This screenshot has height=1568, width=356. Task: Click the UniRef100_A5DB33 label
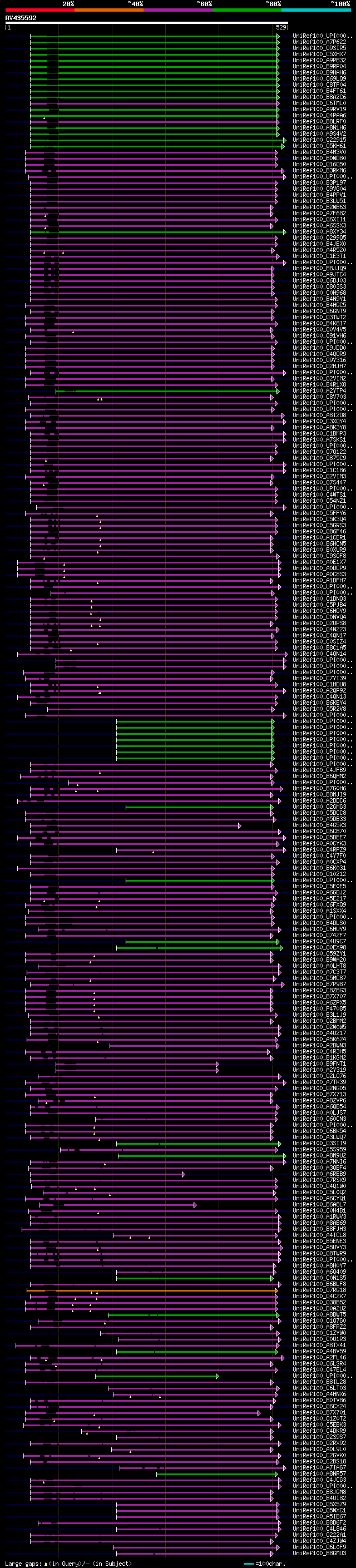click(x=319, y=819)
